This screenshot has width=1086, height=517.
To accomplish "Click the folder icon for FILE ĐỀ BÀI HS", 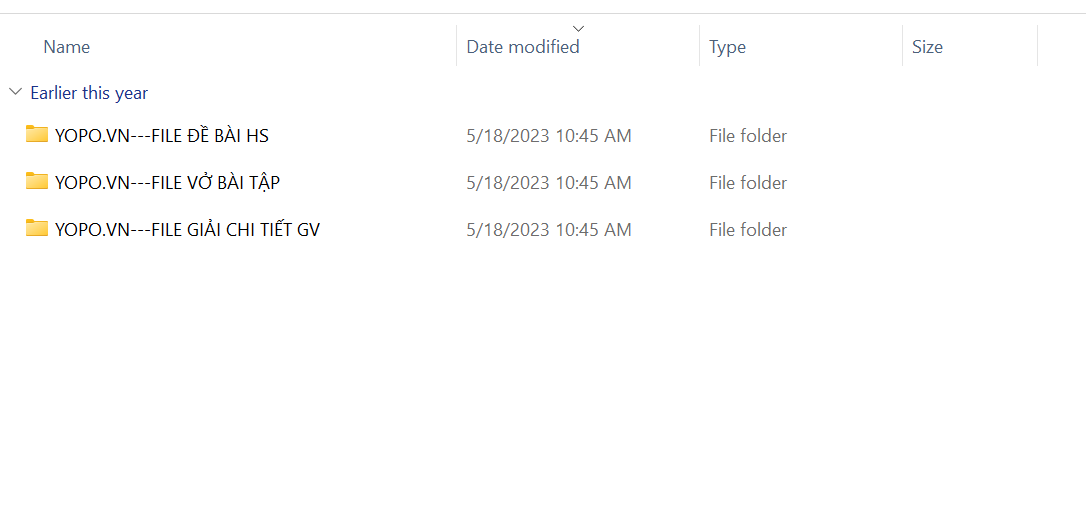I will [x=37, y=135].
